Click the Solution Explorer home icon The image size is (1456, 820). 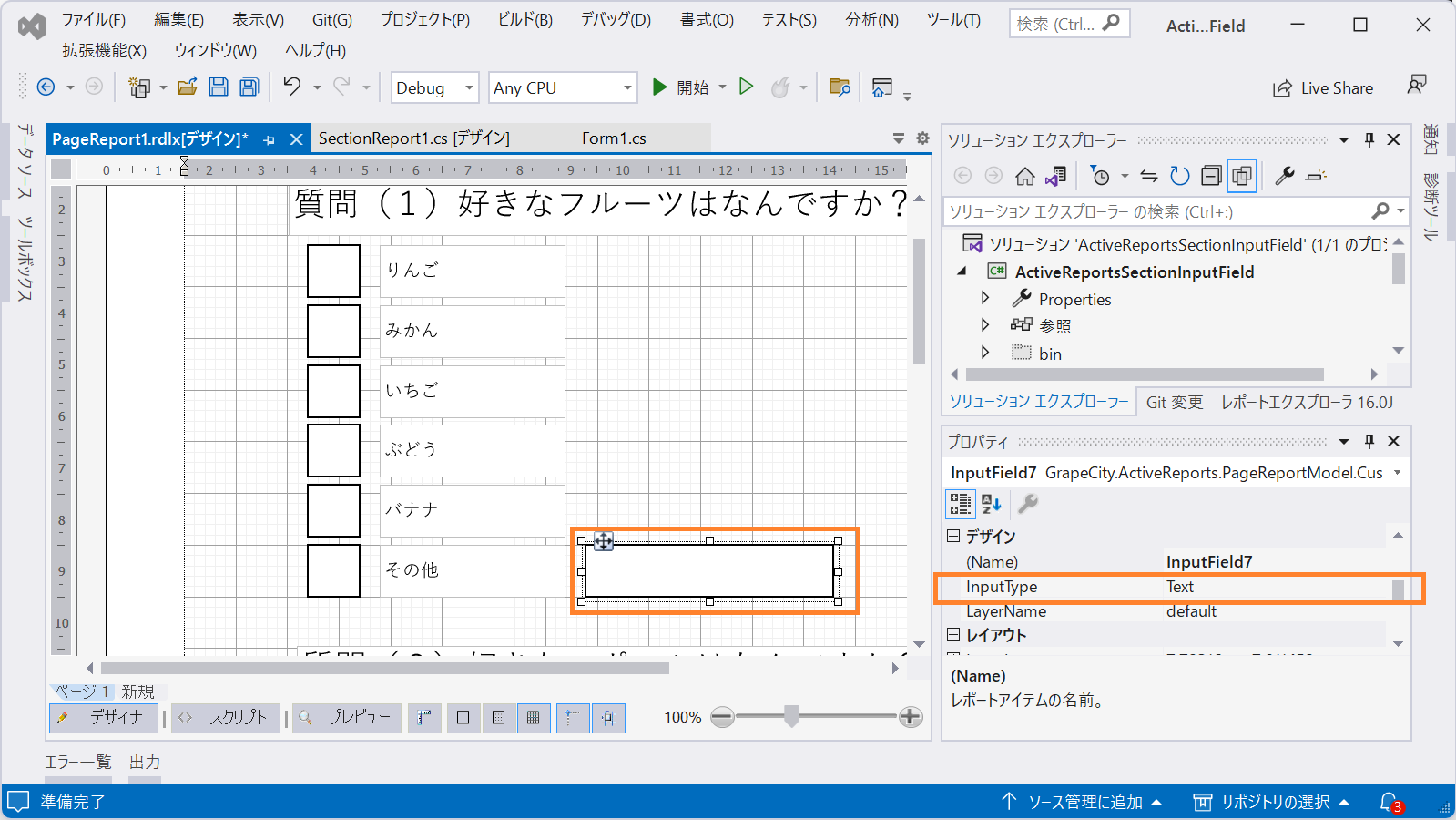pos(1025,176)
